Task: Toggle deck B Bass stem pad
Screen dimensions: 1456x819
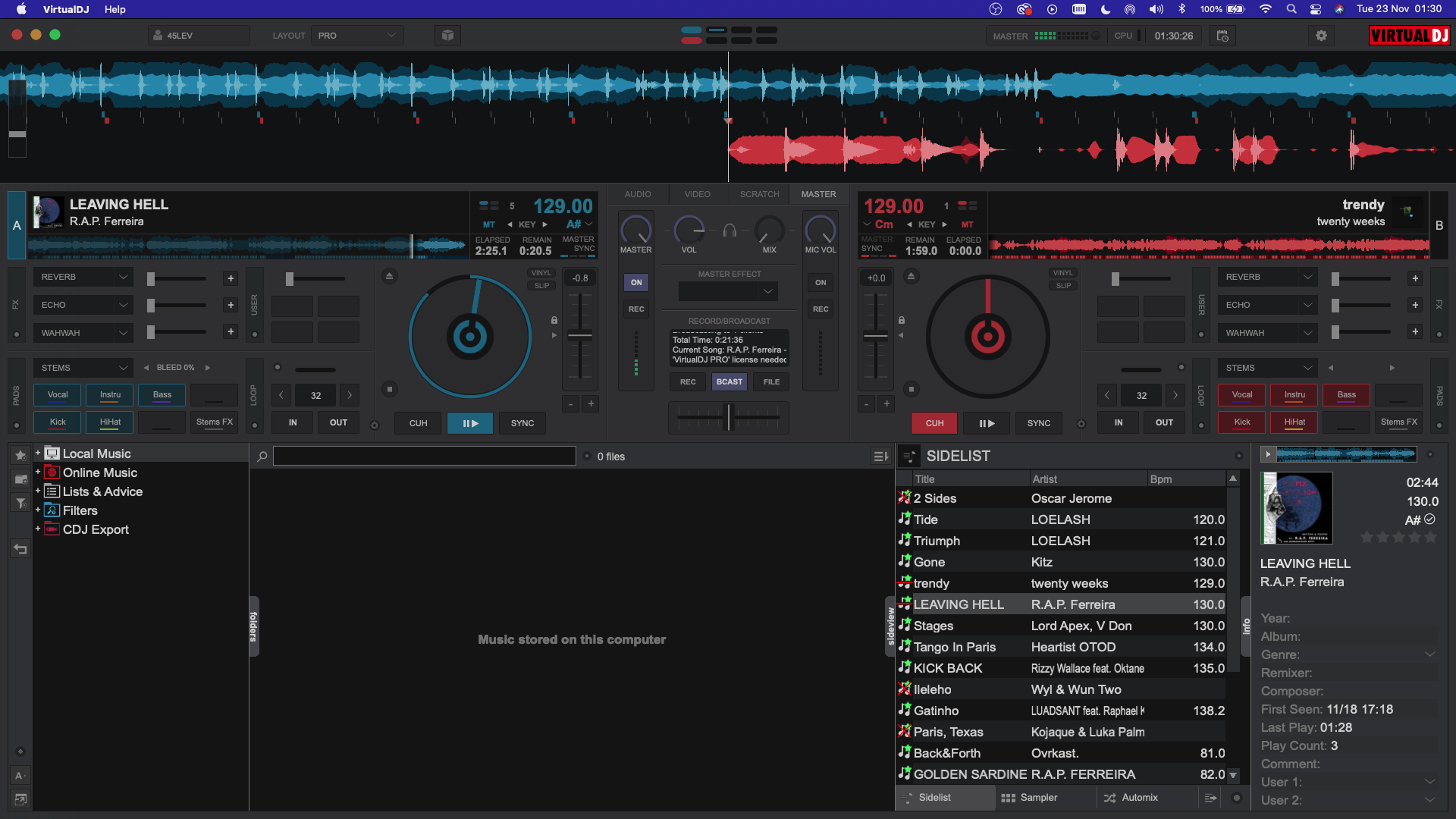Action: [x=1347, y=395]
